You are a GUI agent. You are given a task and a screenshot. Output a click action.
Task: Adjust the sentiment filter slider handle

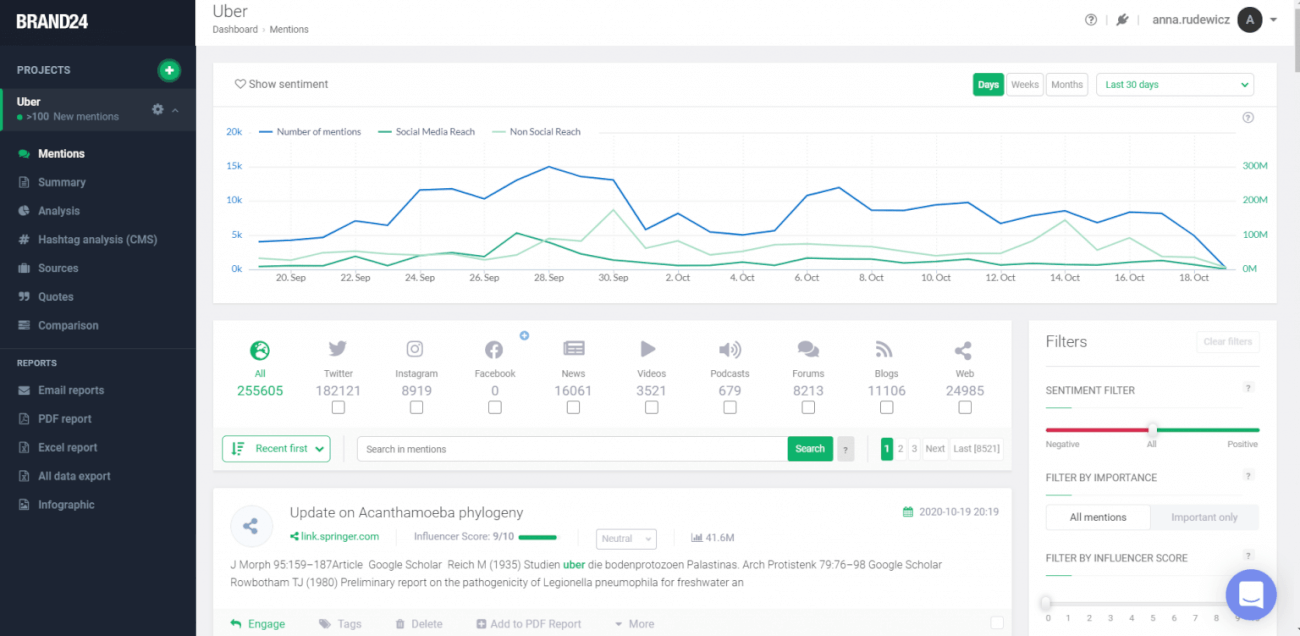click(x=1152, y=430)
